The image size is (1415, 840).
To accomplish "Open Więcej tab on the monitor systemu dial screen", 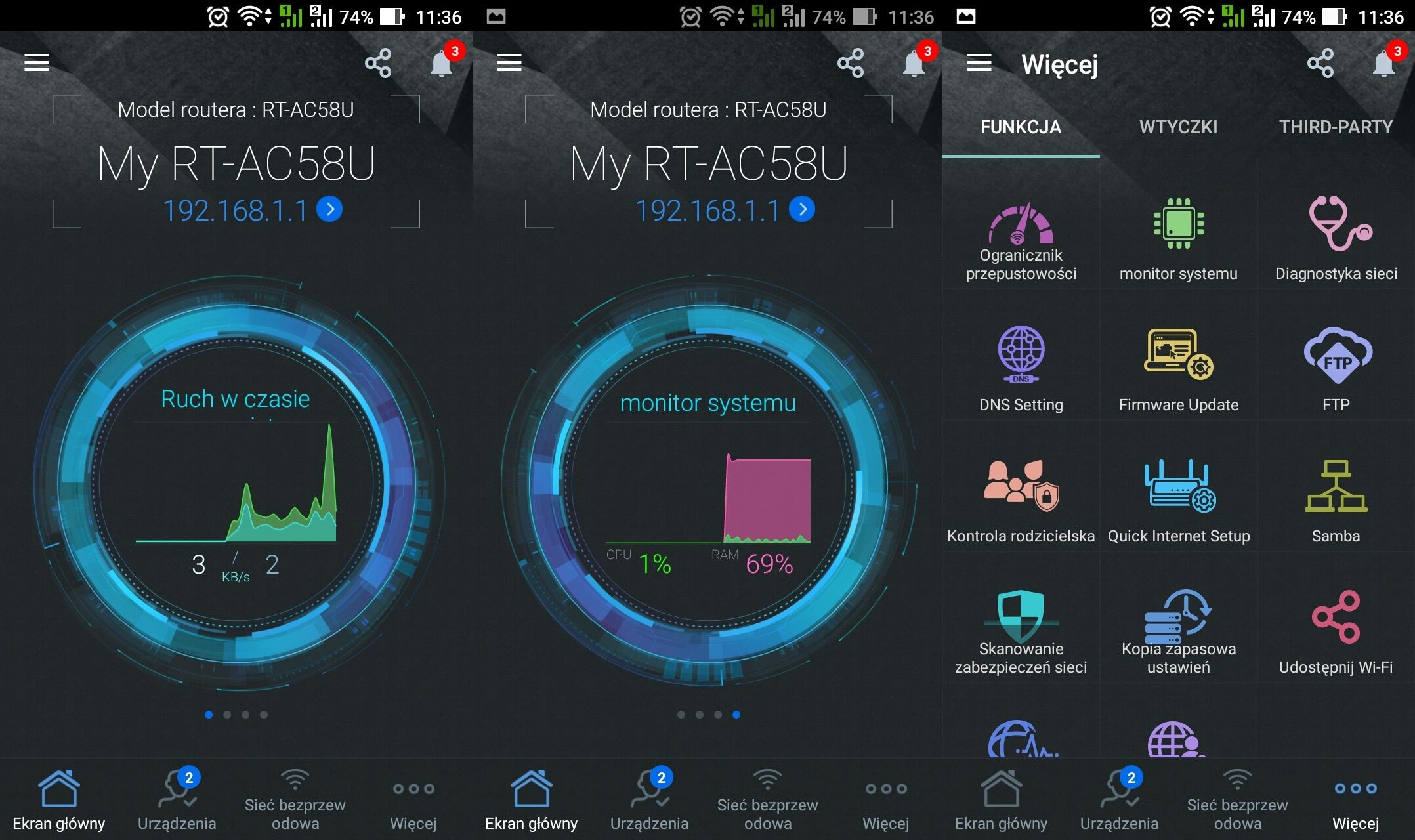I will [x=885, y=801].
